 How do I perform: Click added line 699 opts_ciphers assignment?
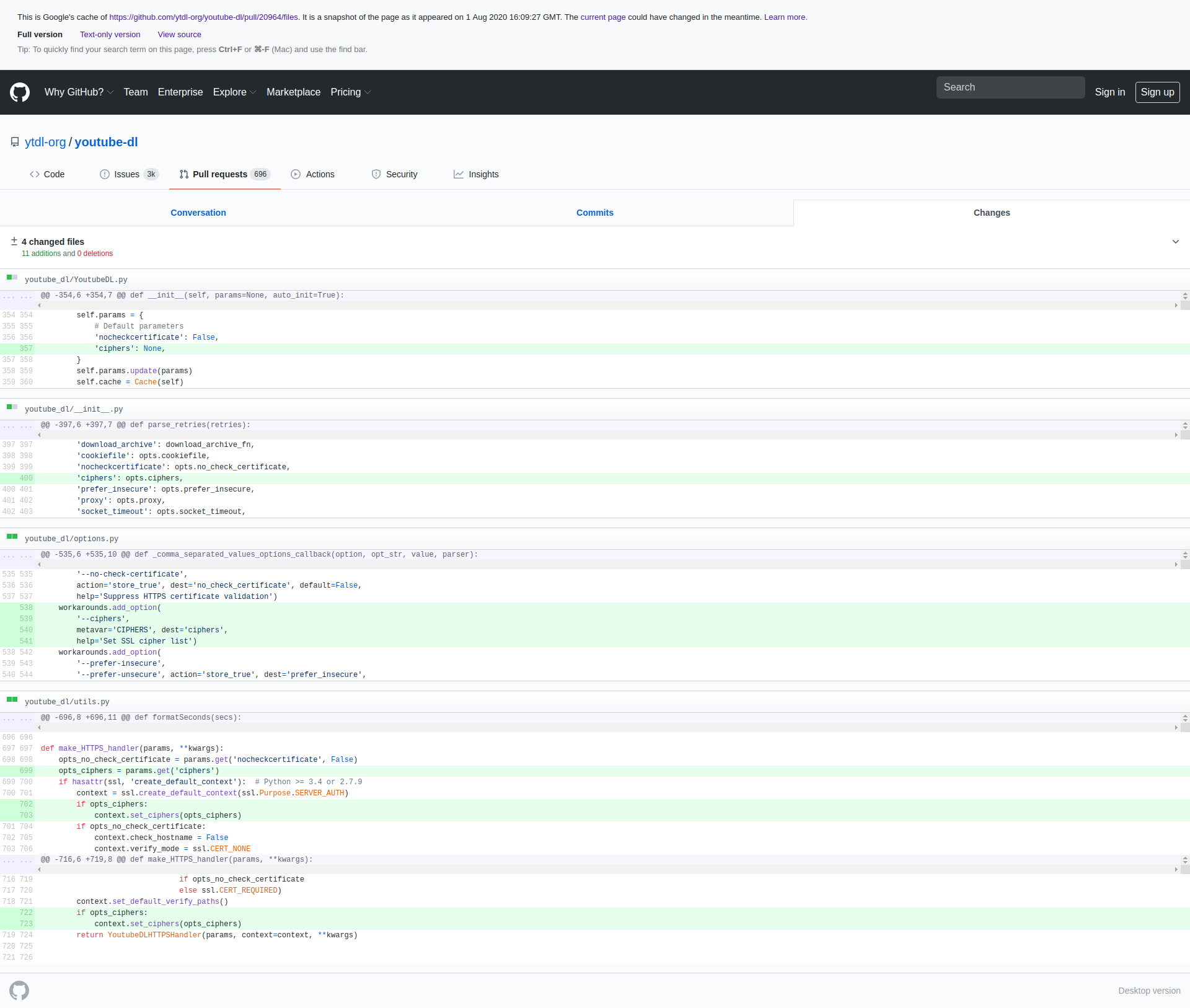pyautogui.click(x=595, y=771)
